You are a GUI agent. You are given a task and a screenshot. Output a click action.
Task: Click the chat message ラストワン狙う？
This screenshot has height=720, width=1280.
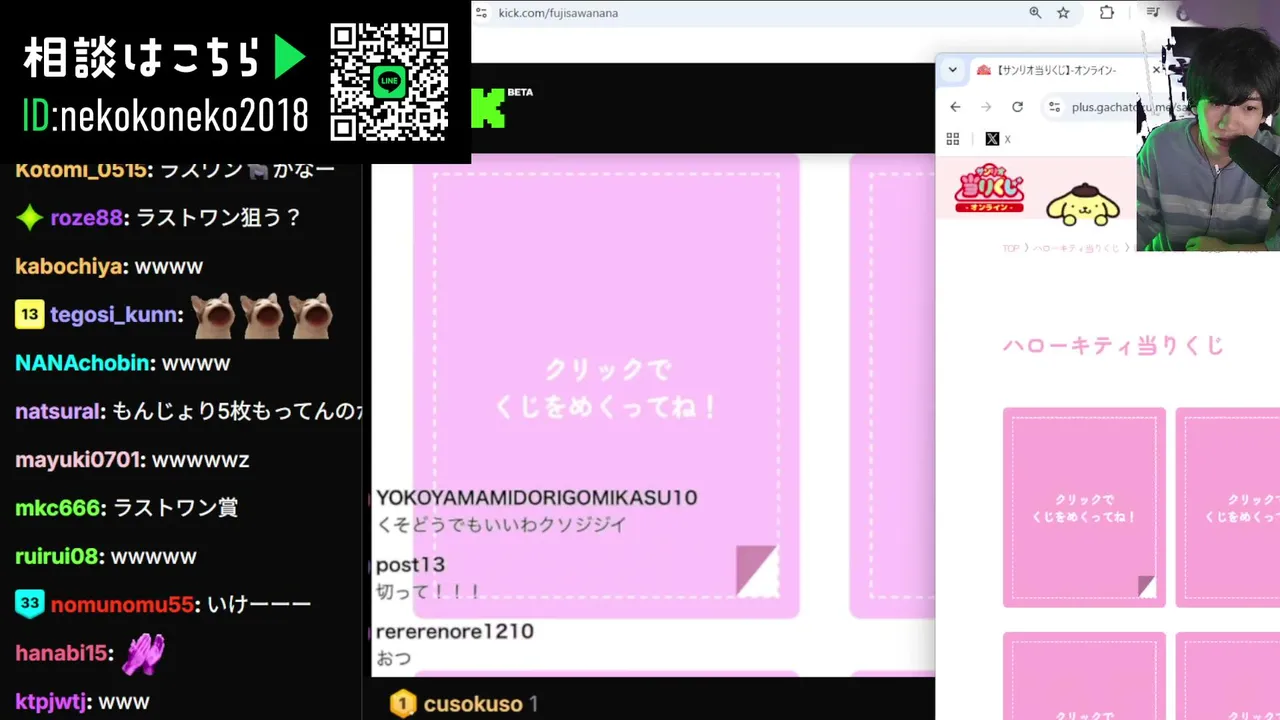(219, 218)
